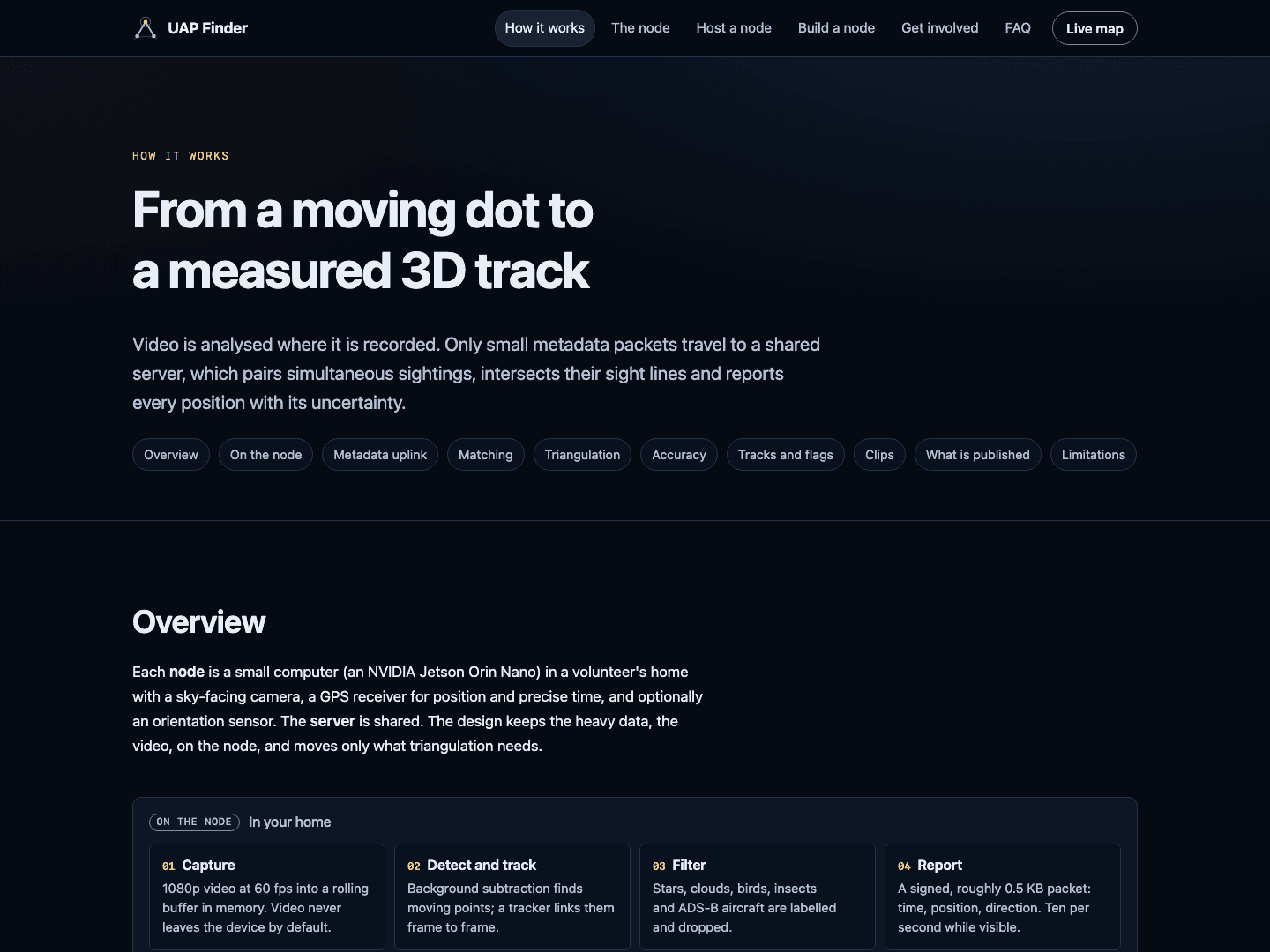Select the How it works nav item
Image resolution: width=1270 pixels, height=952 pixels.
545,28
